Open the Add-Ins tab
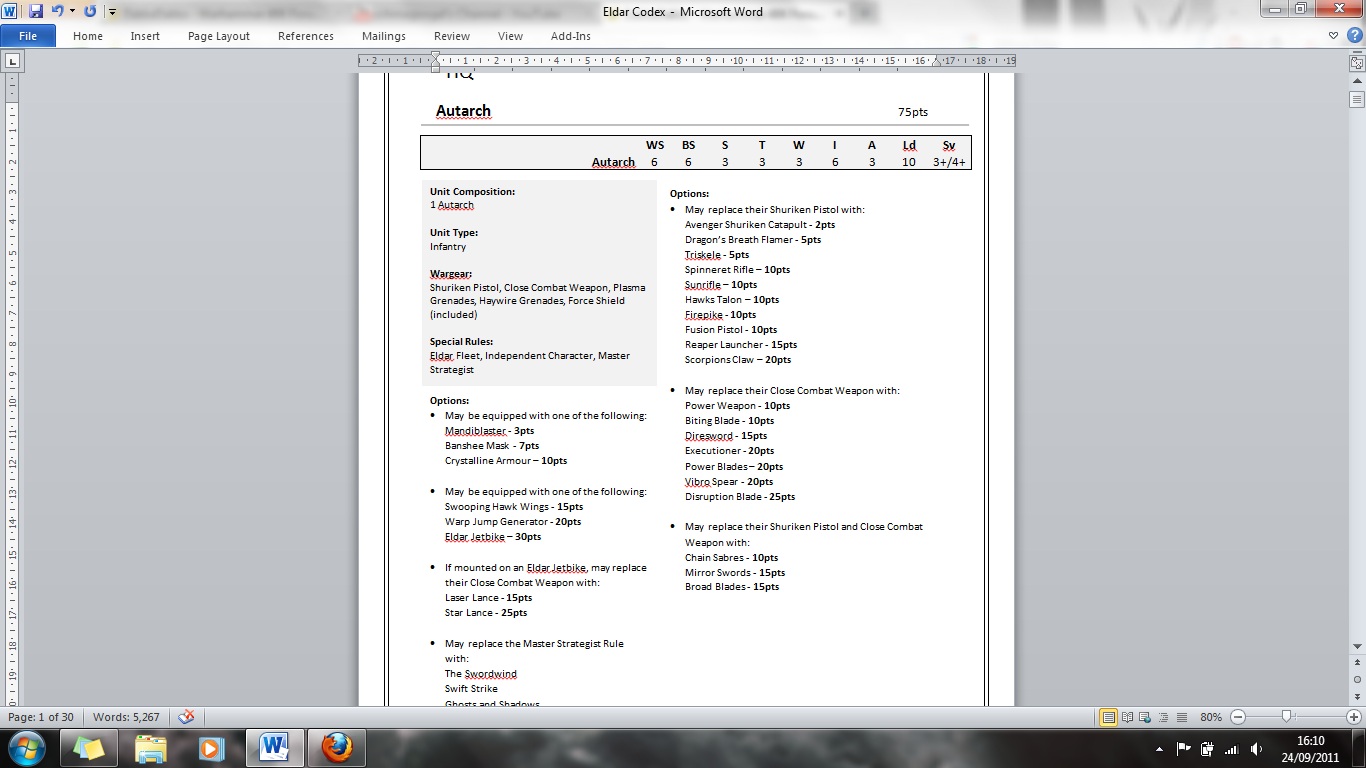1366x768 pixels. pyautogui.click(x=571, y=36)
